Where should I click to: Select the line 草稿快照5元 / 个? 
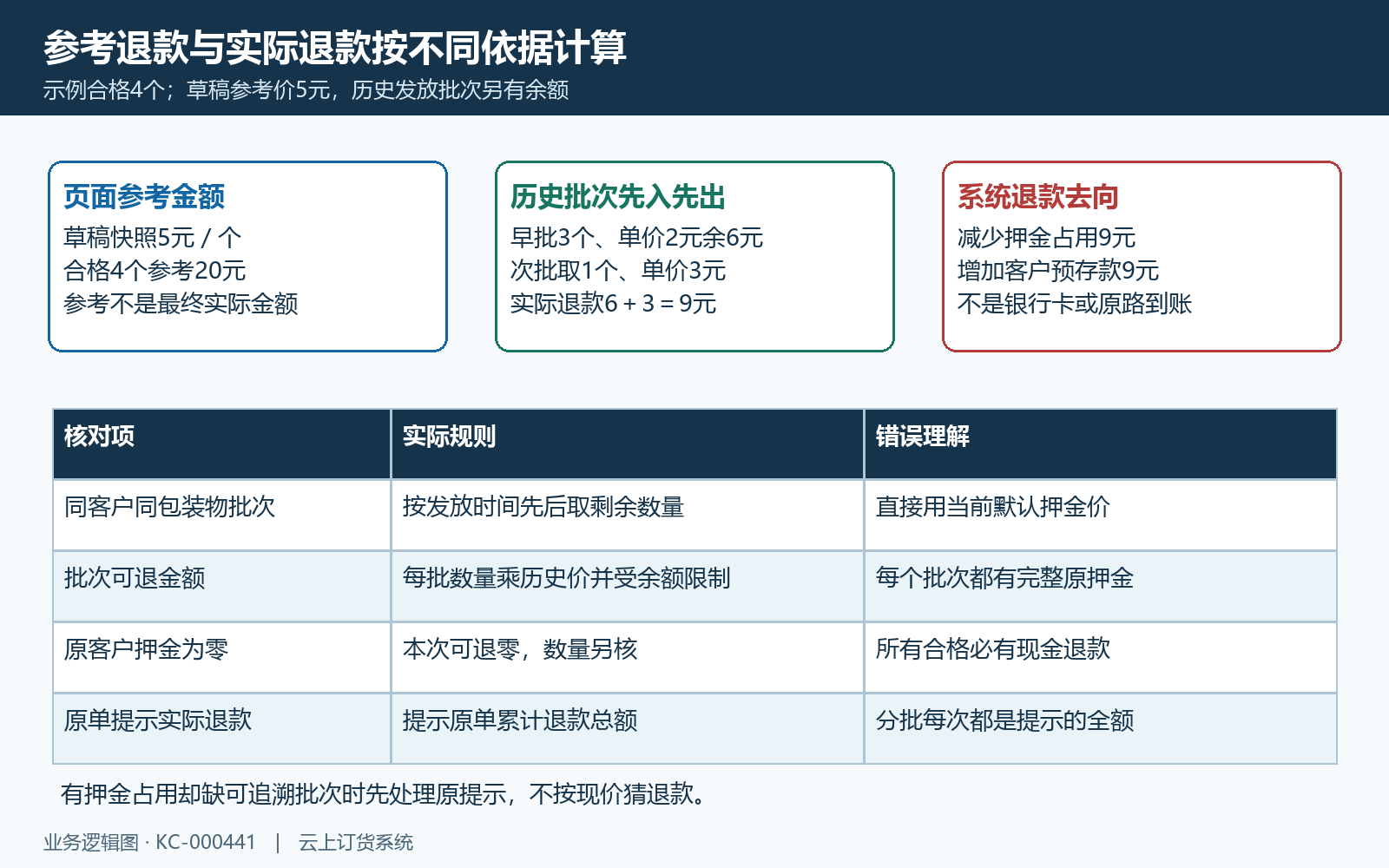[153, 237]
